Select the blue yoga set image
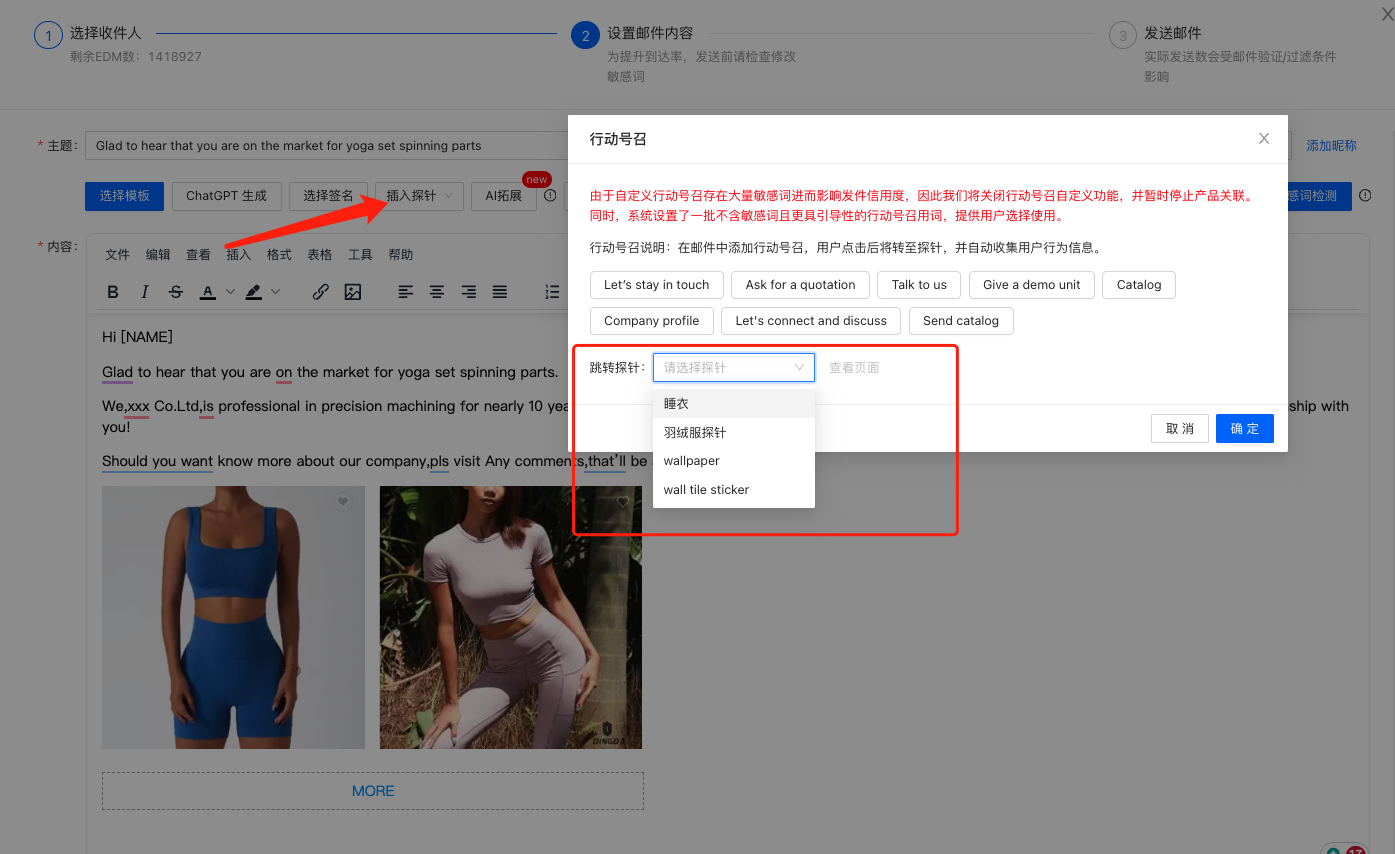This screenshot has width=1395, height=854. [x=233, y=617]
